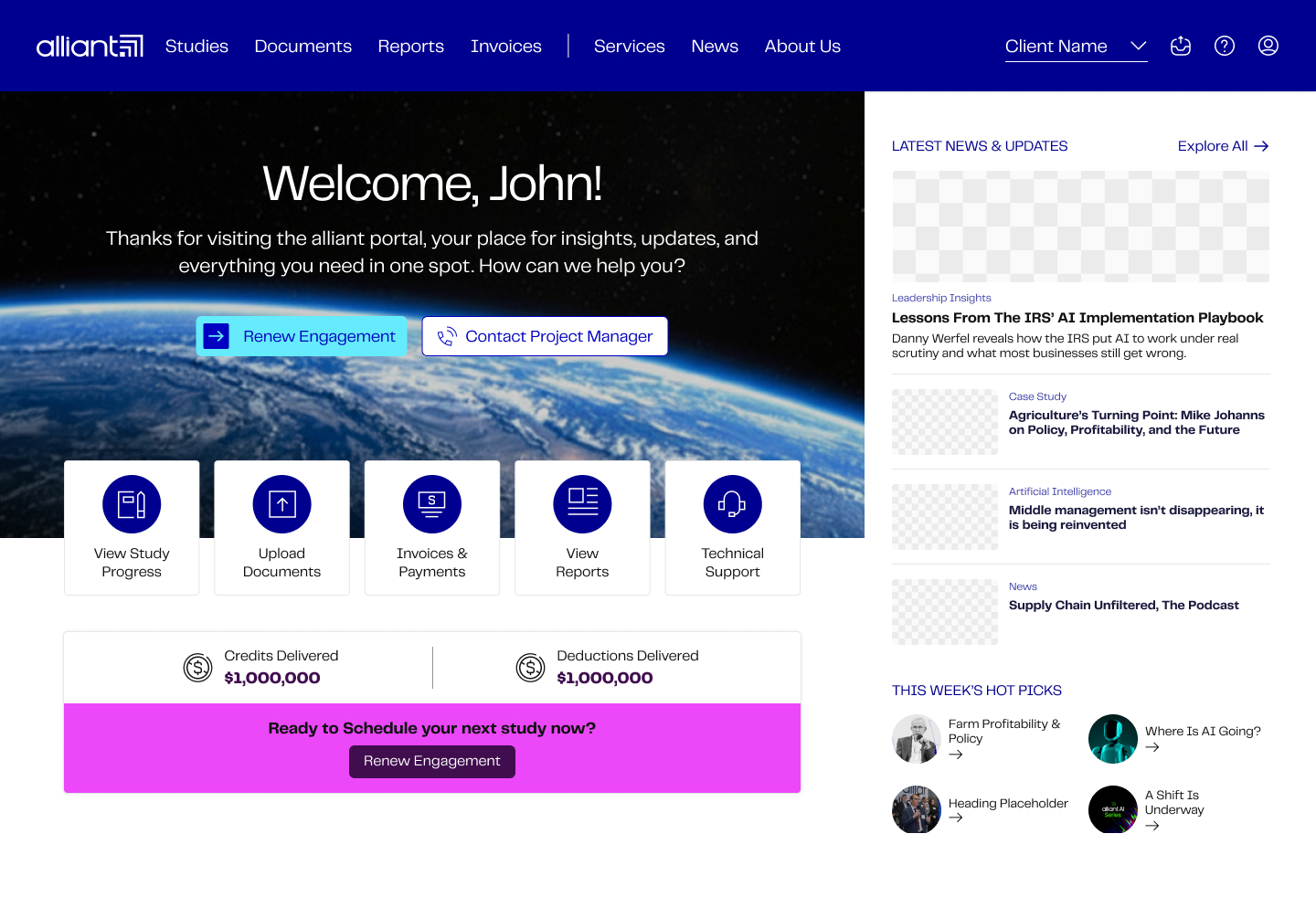Click the Case Study category label
Viewport: 1316px width, 897px height.
pos(1037,396)
